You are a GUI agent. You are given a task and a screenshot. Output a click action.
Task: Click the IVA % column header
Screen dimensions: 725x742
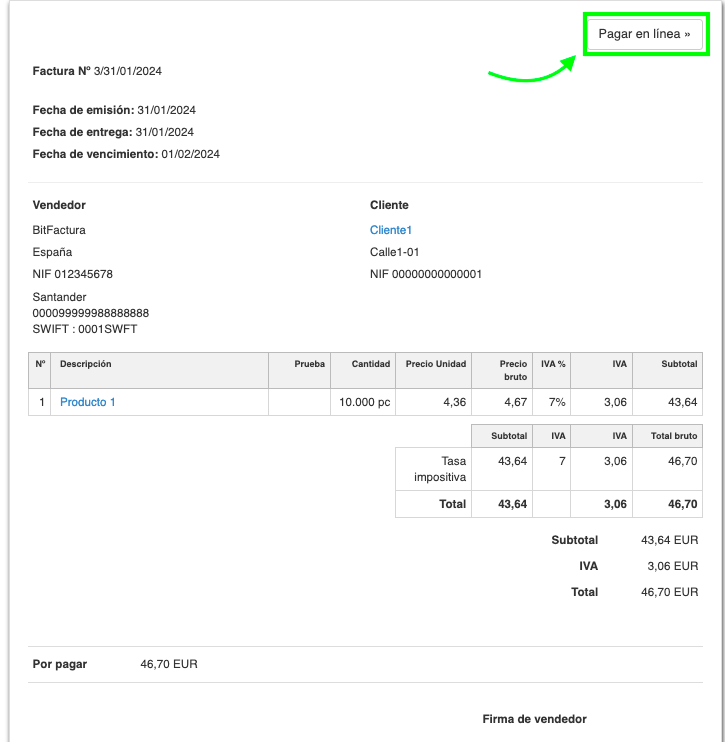[x=553, y=364]
